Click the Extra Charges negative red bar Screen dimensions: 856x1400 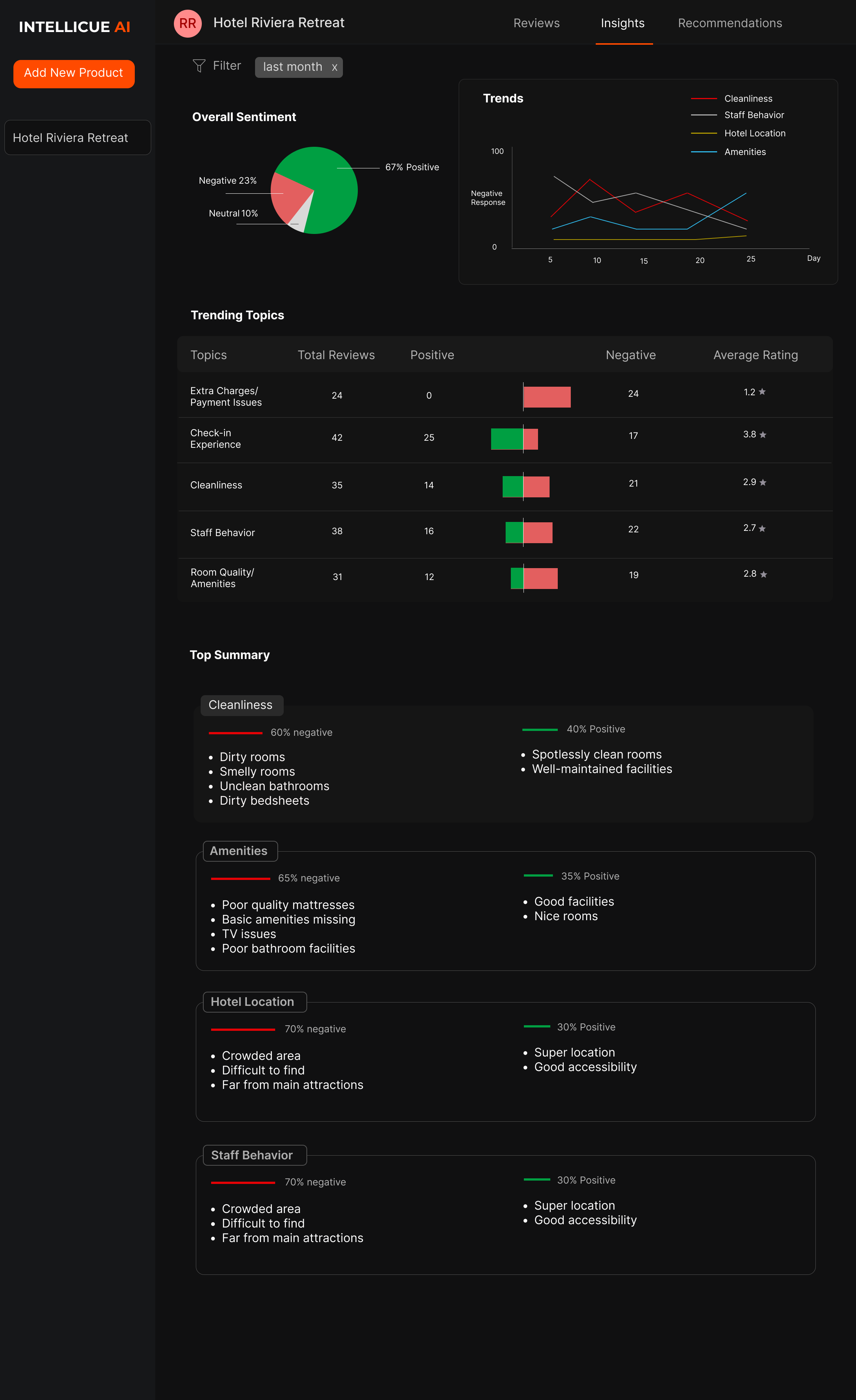click(x=547, y=397)
